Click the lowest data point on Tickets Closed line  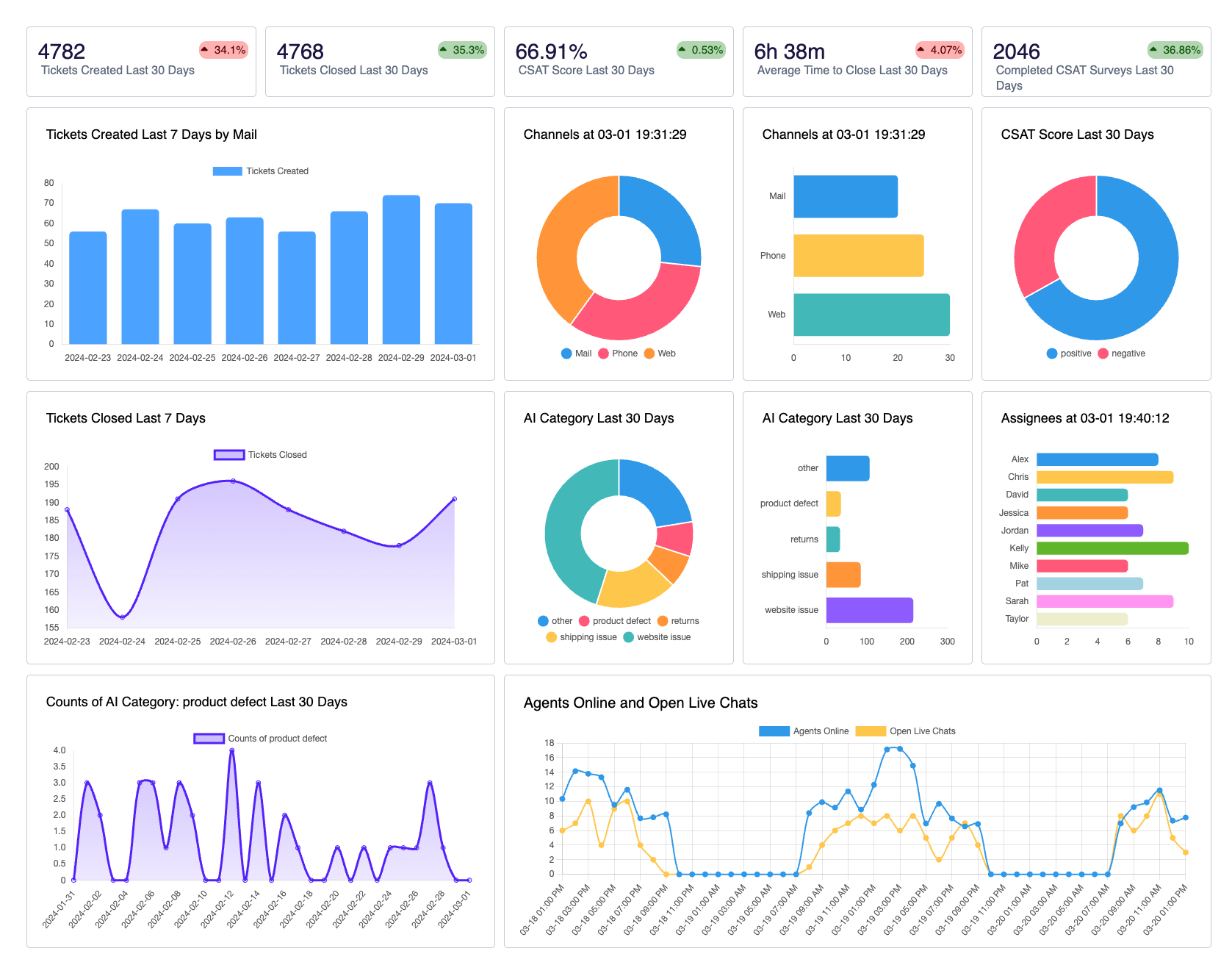tap(123, 617)
